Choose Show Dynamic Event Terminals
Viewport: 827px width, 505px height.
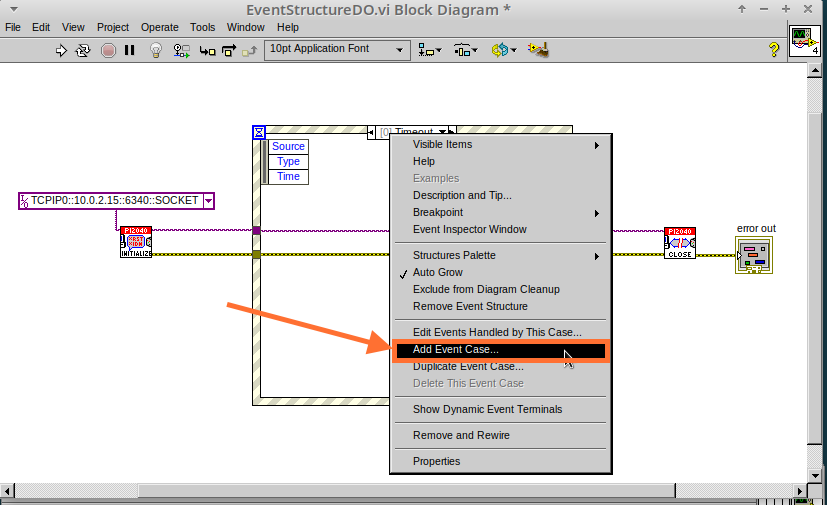point(501,409)
